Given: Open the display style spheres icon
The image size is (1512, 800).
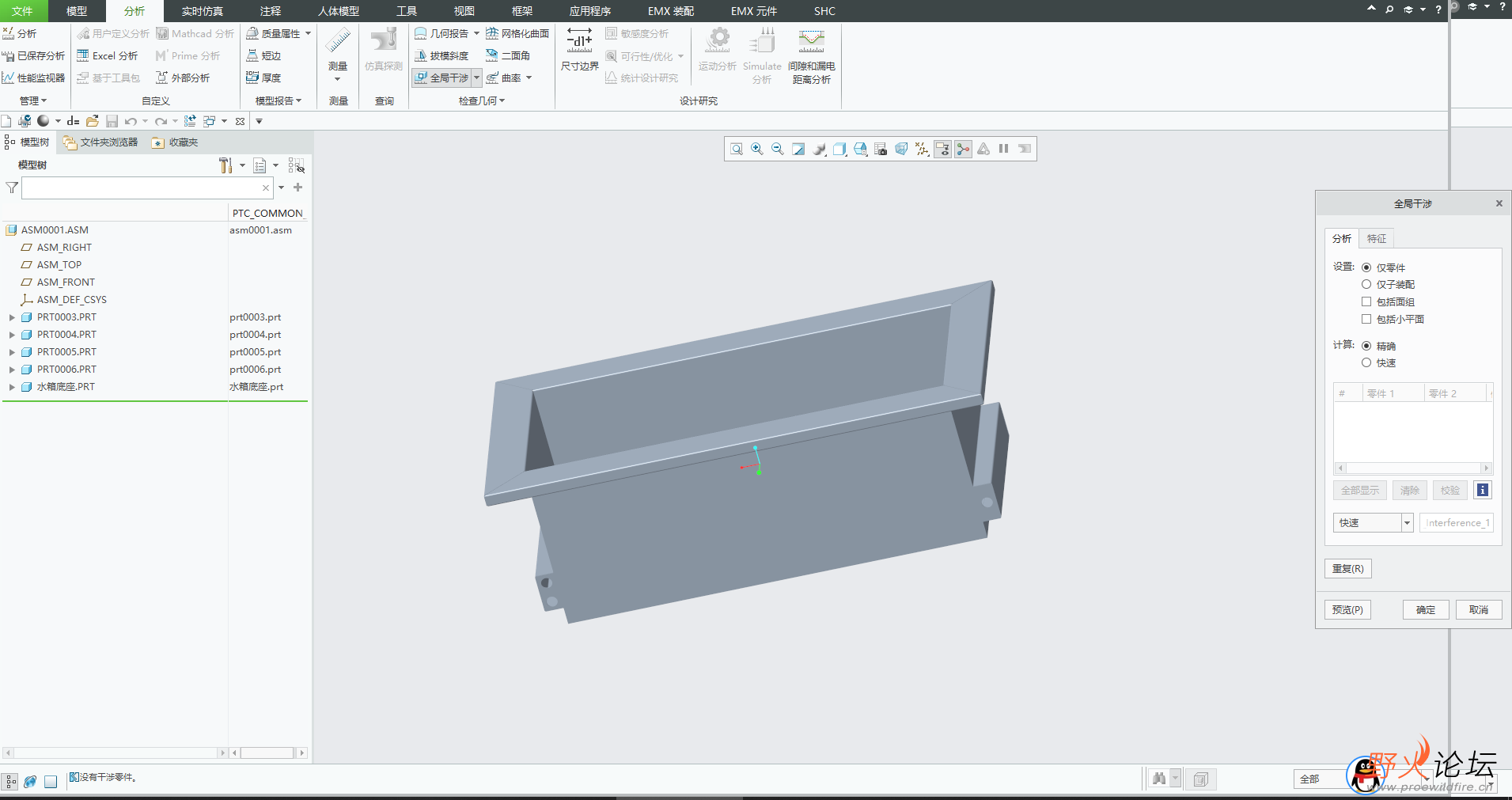Looking at the screenshot, I should [819, 149].
